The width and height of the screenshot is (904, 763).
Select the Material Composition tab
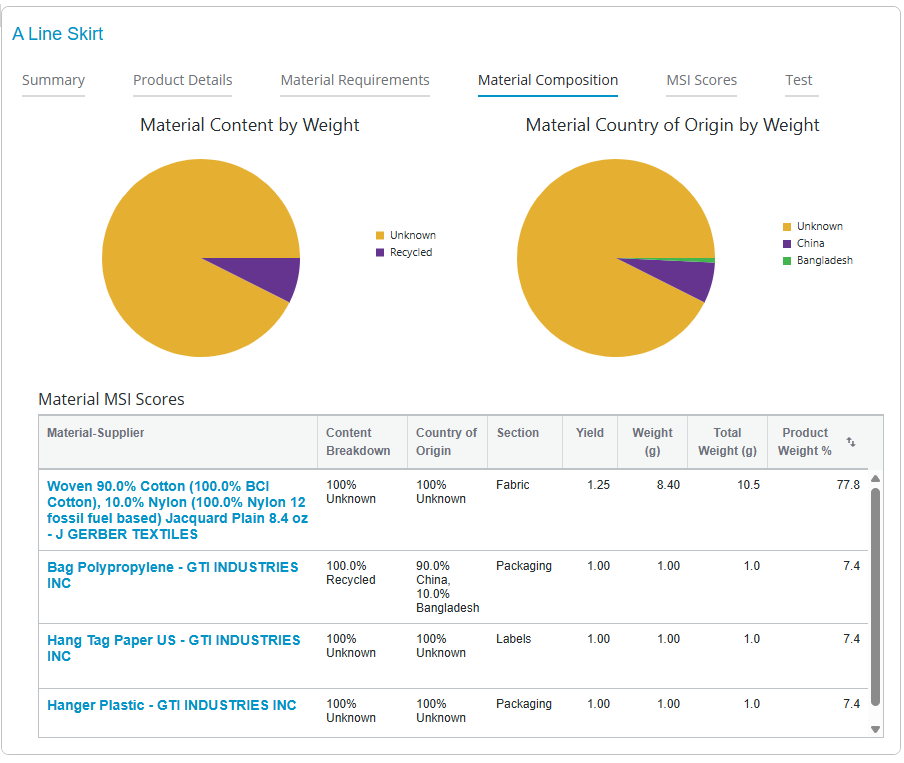[548, 80]
